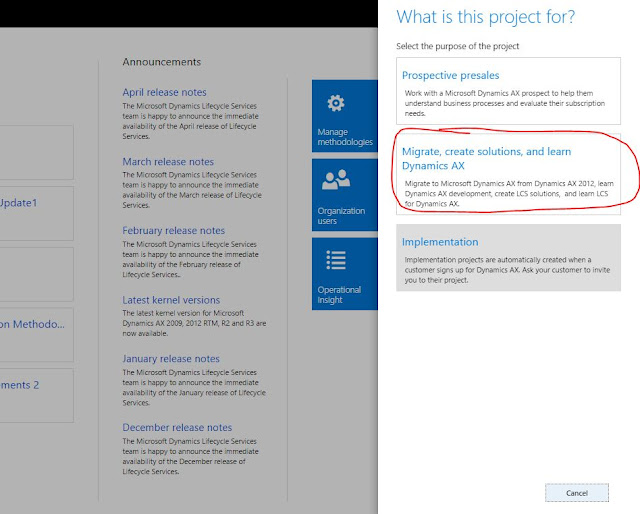Image resolution: width=640 pixels, height=514 pixels.
Task: Click the project tile ending in Methodo...
Action: coord(37,335)
